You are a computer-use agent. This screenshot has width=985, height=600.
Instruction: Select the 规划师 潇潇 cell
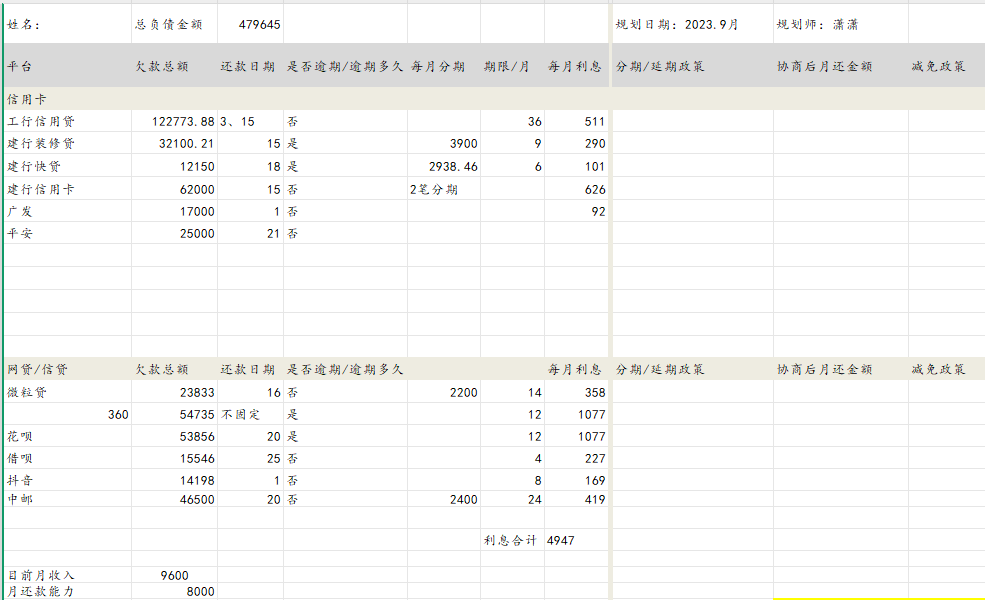(x=820, y=22)
